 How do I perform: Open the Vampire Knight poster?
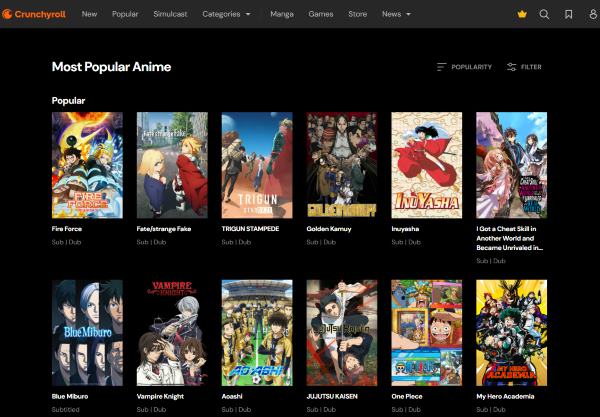click(x=172, y=332)
